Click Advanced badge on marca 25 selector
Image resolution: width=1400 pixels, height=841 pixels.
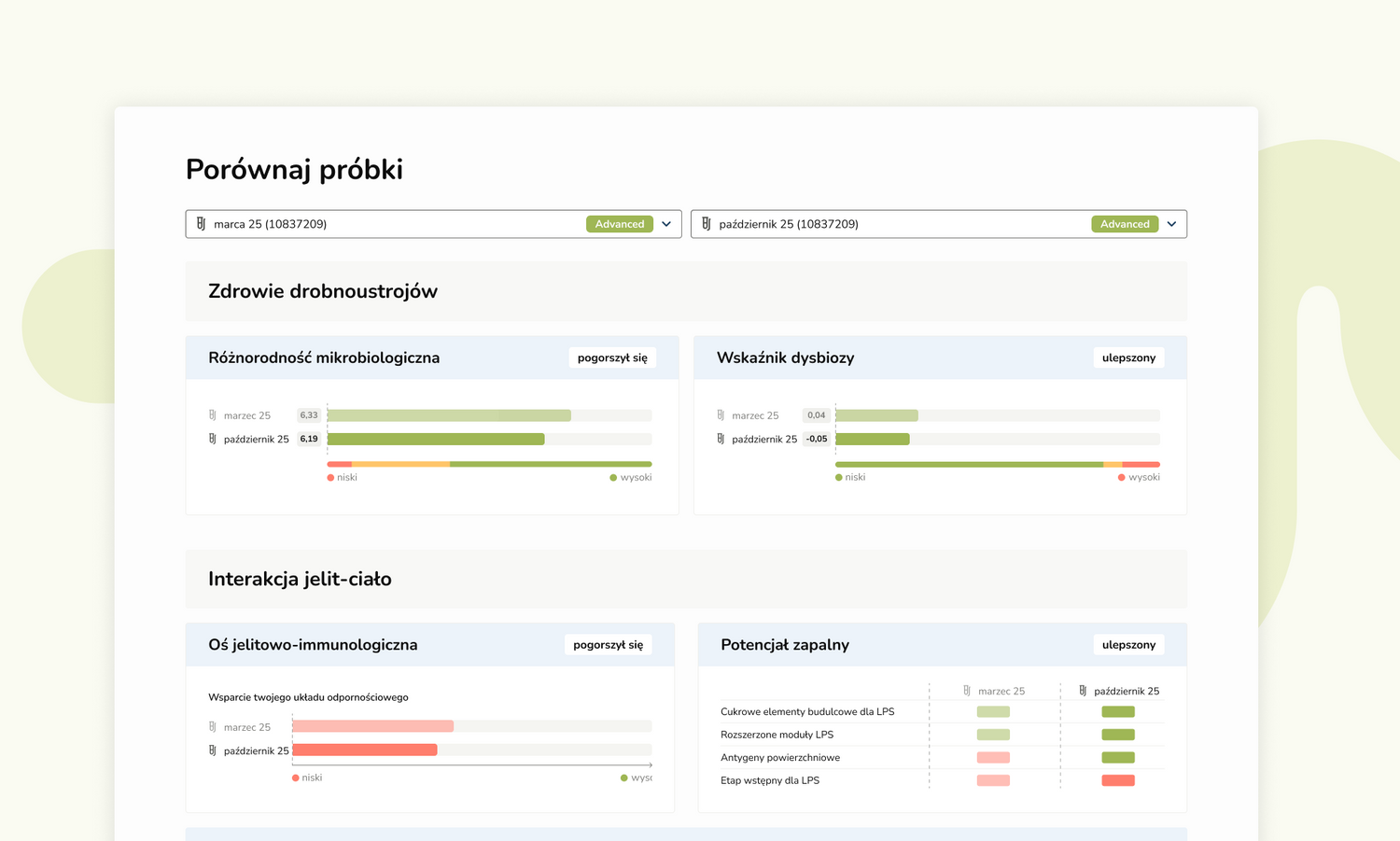620,224
